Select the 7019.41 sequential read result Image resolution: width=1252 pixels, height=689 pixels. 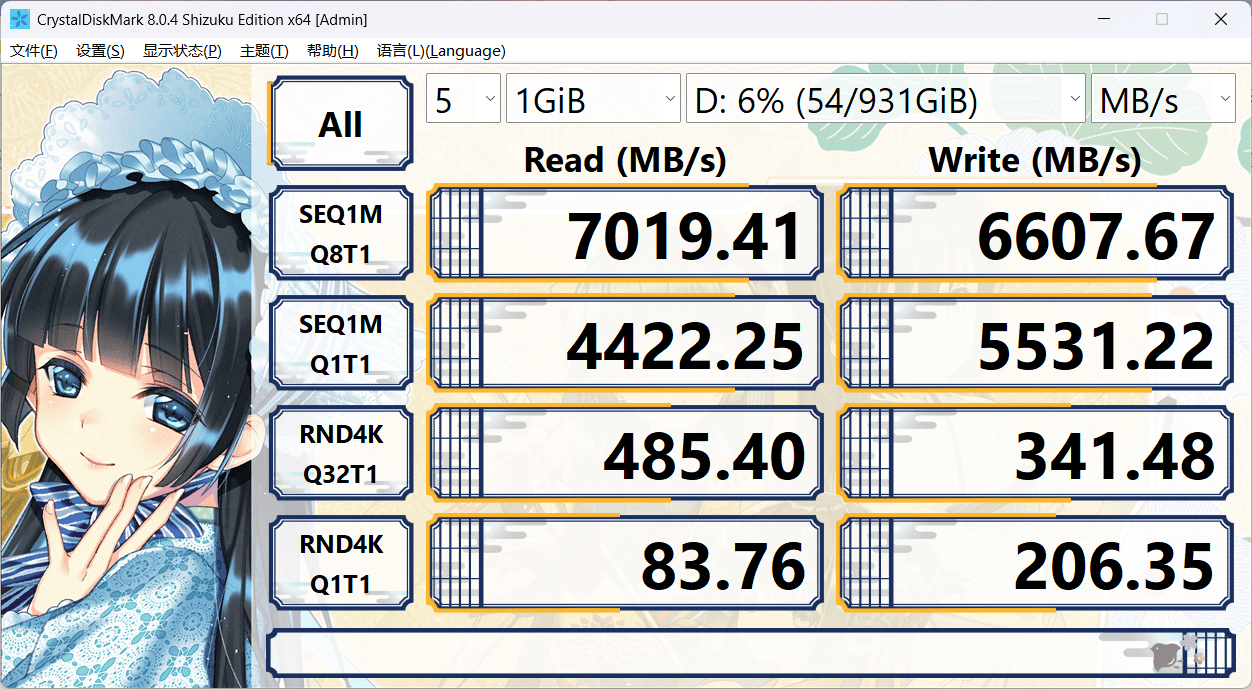(625, 234)
